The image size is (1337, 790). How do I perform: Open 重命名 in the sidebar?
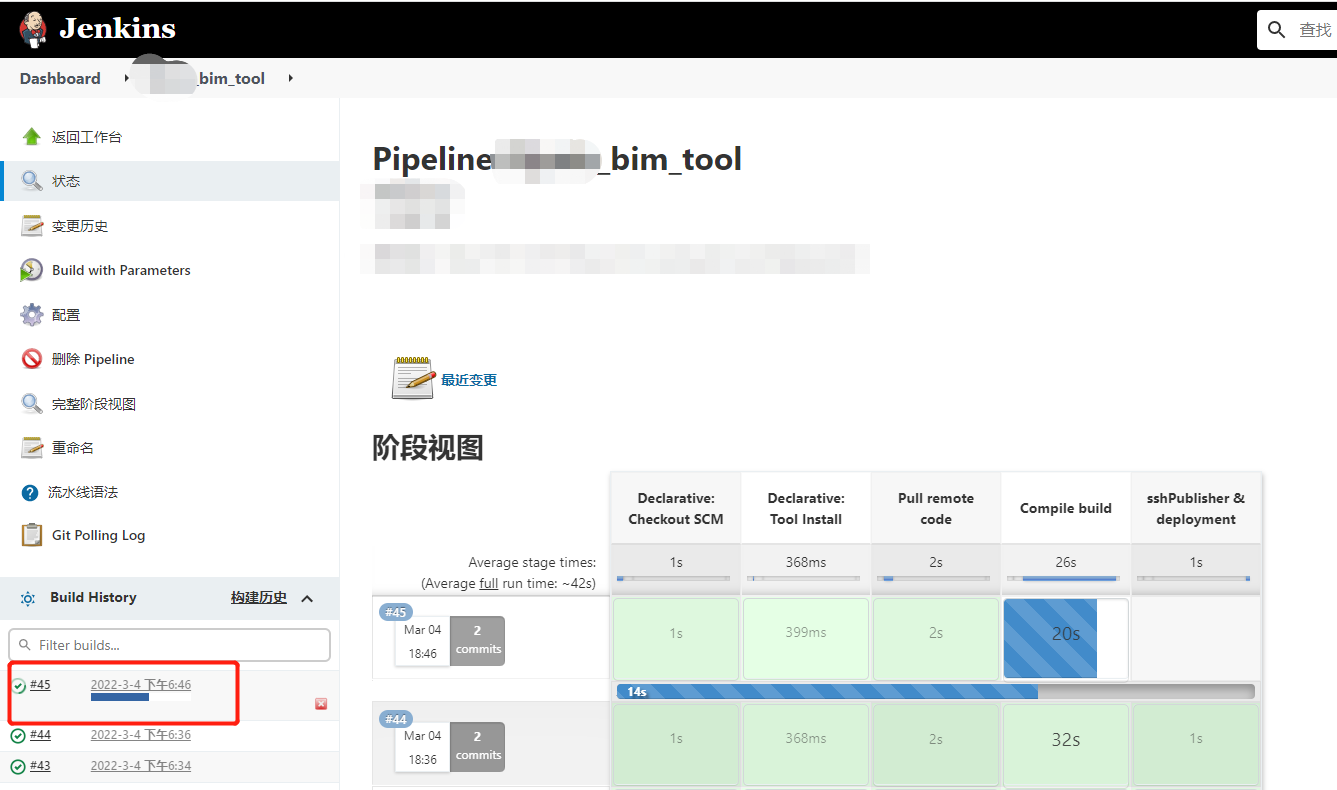click(x=73, y=448)
